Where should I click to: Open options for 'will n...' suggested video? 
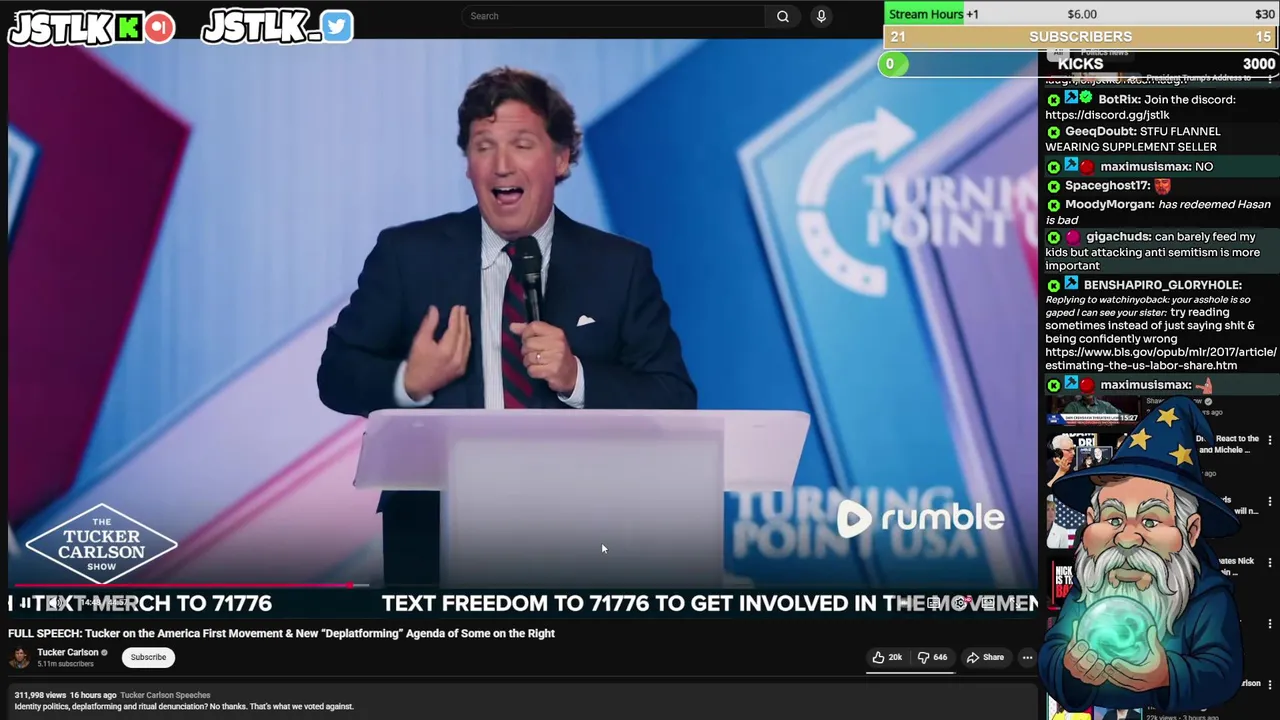[1270, 501]
